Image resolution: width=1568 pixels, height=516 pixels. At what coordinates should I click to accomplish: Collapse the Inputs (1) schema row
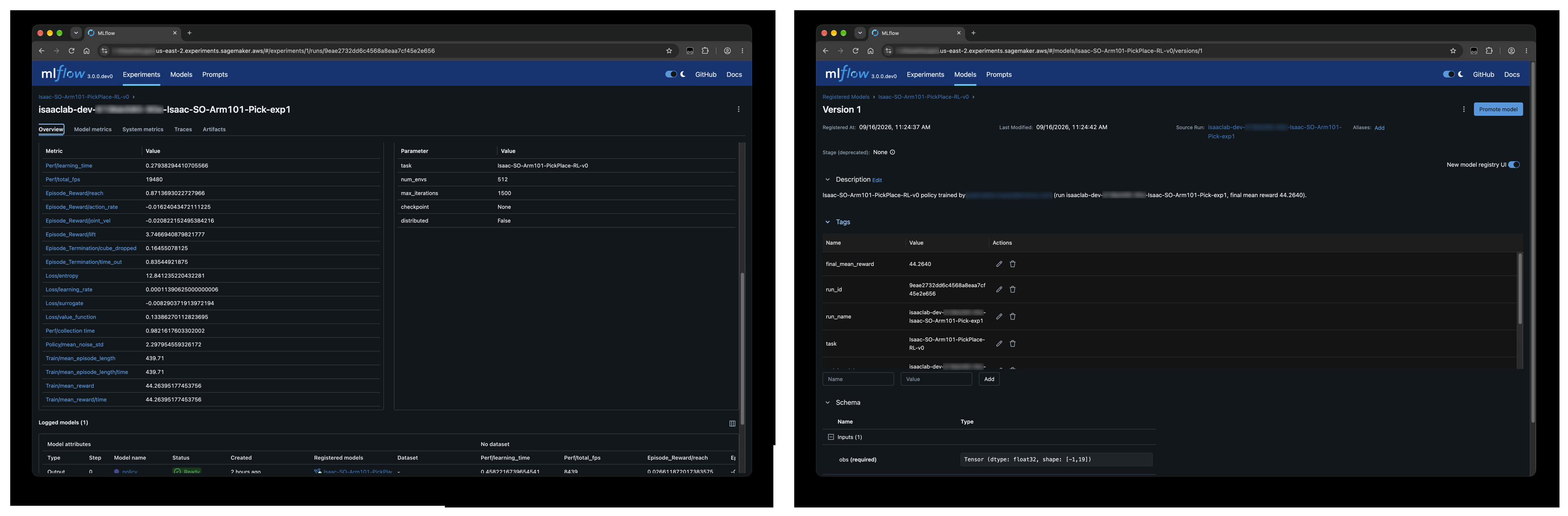point(830,438)
